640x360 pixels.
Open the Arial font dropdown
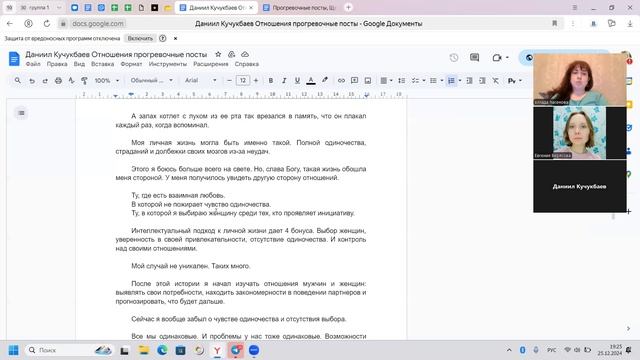click(200, 81)
